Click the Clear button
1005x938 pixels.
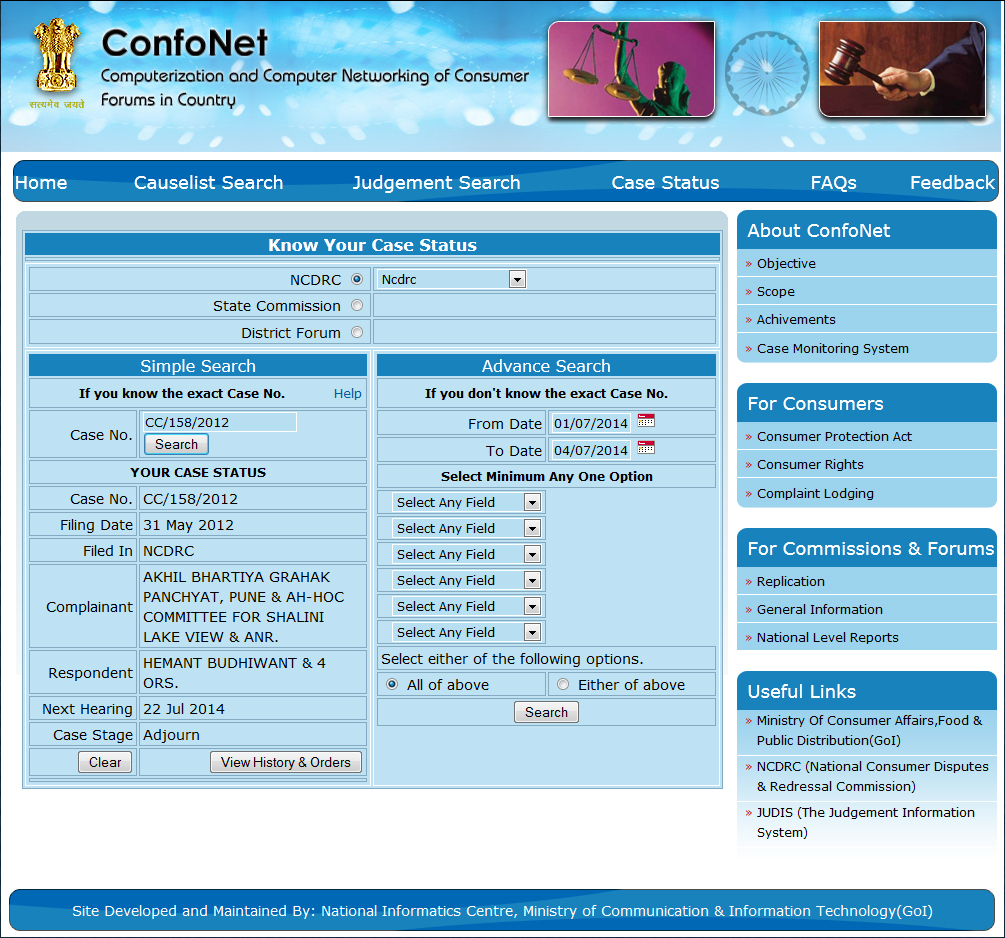(105, 762)
